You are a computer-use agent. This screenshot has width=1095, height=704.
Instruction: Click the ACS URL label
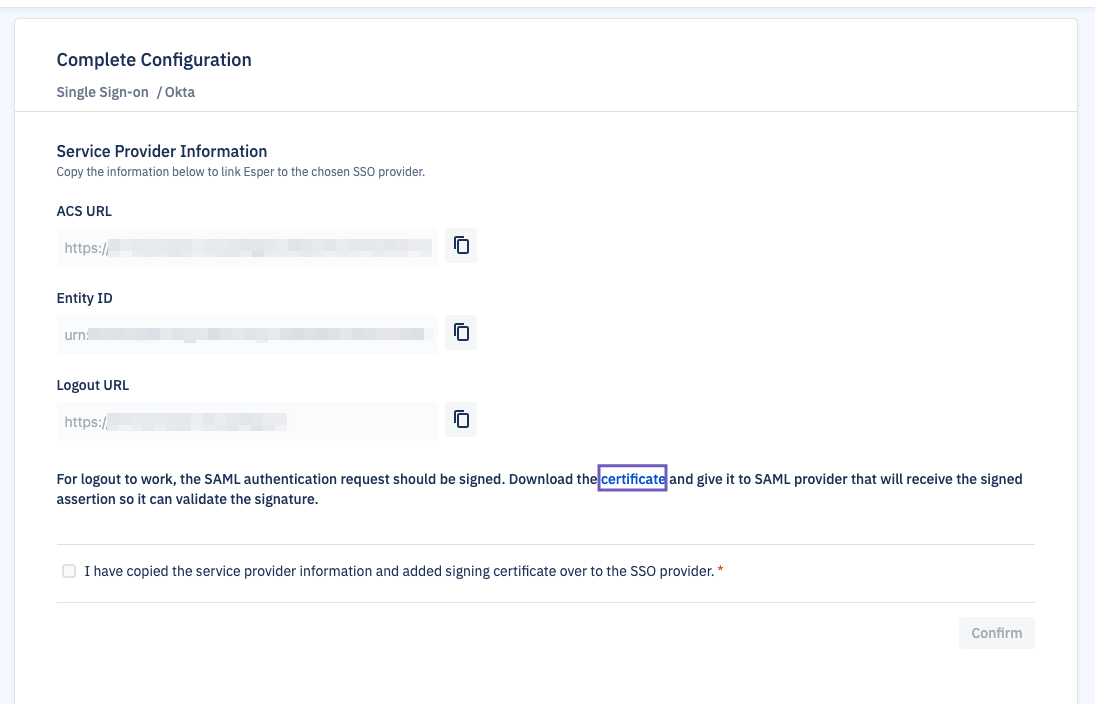84,211
